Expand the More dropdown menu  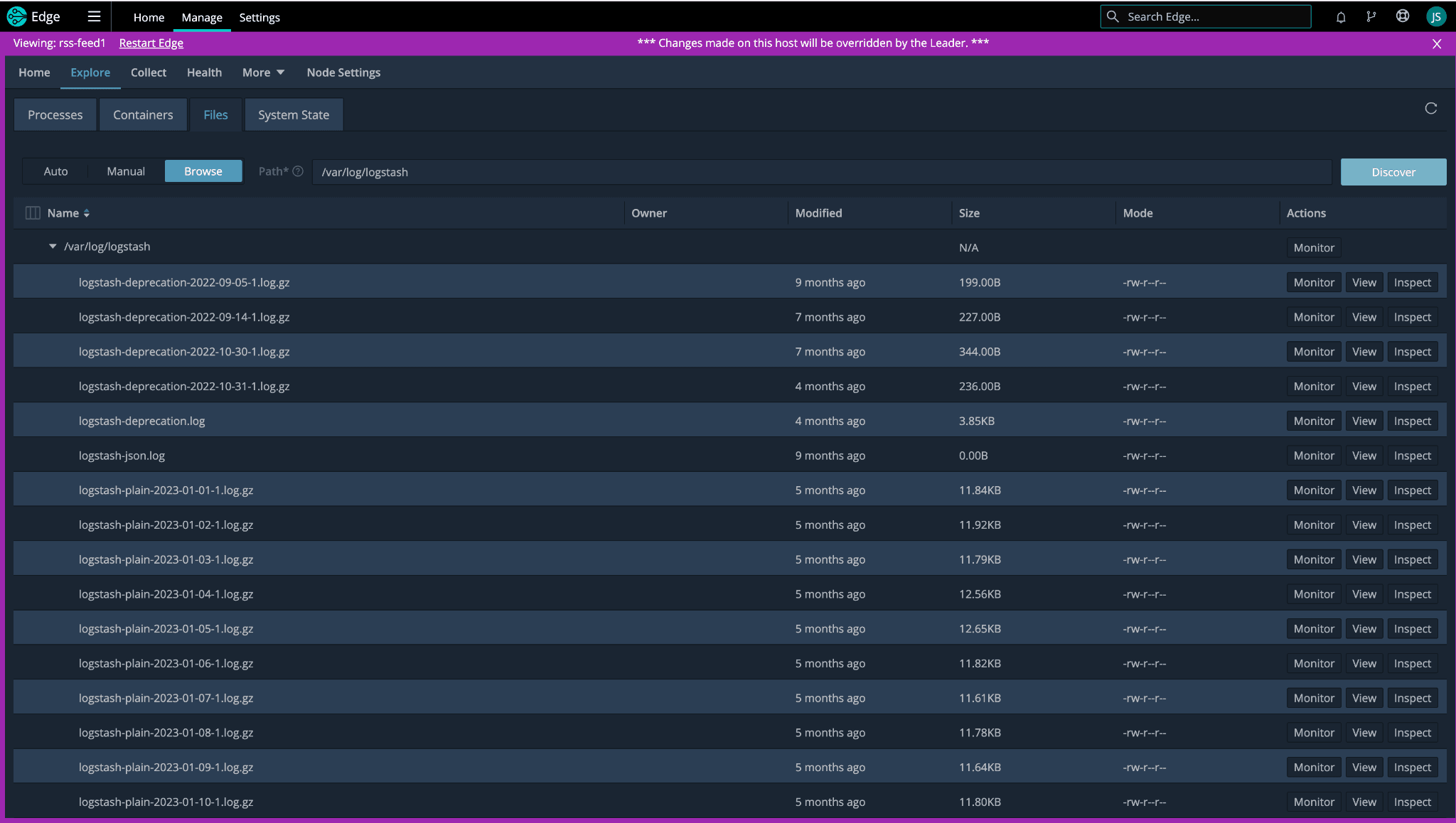[x=263, y=72]
